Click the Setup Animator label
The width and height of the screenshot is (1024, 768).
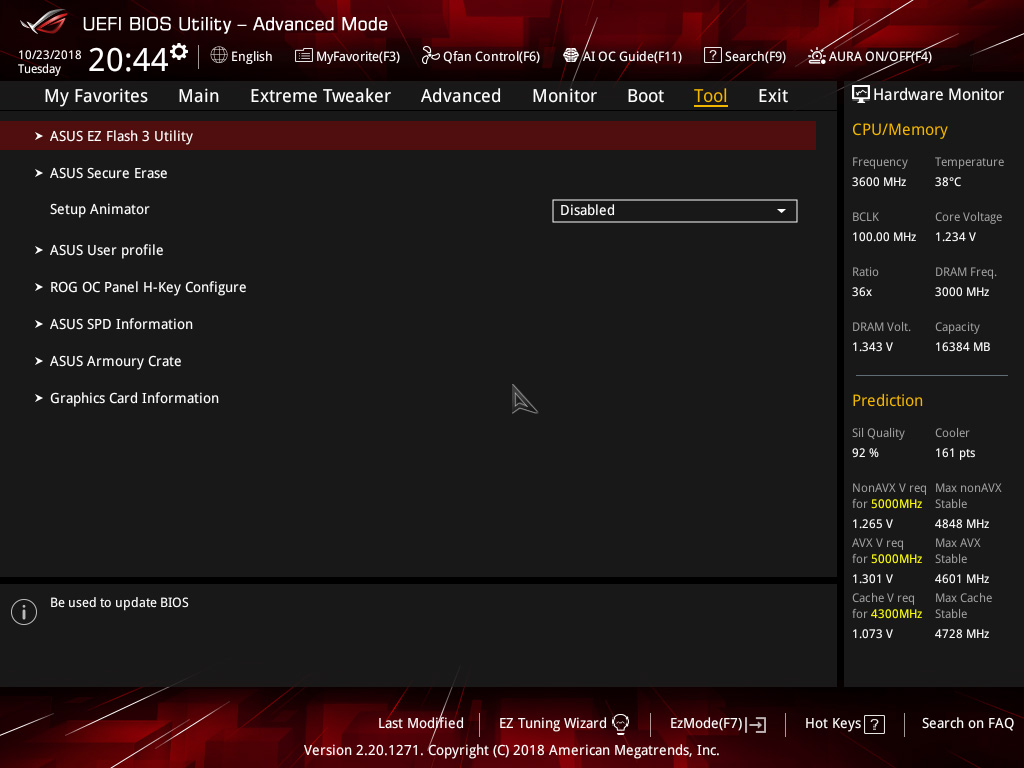click(100, 210)
